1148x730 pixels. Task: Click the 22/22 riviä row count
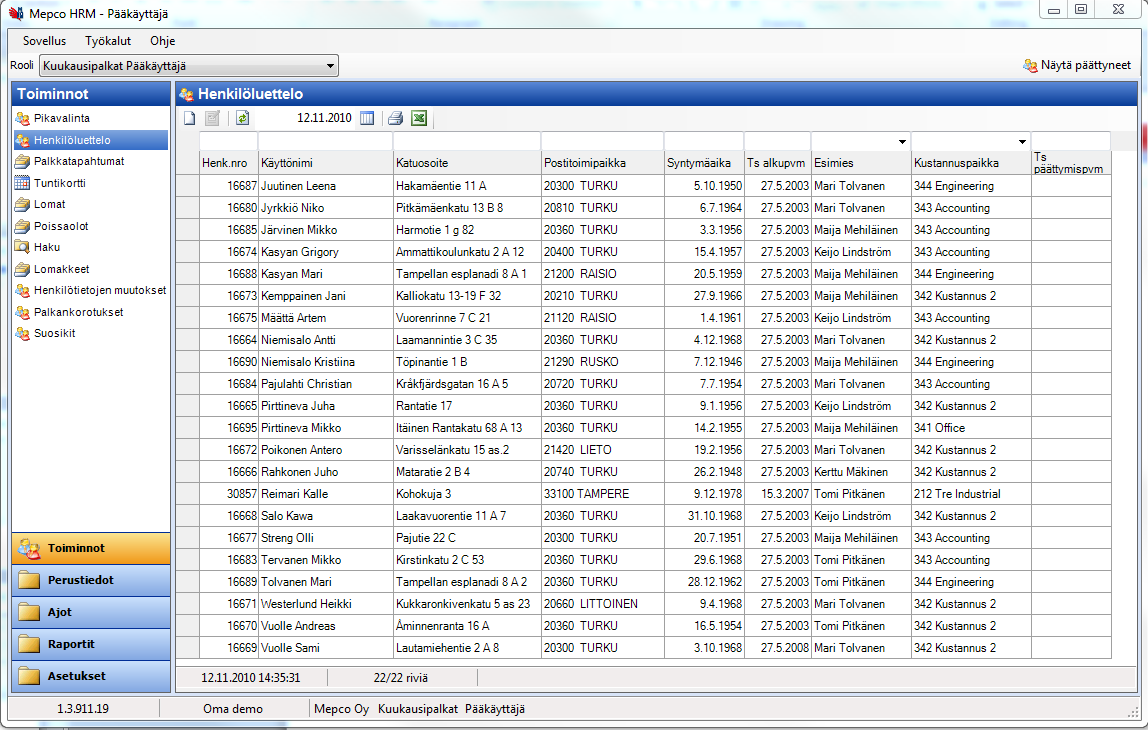click(400, 678)
